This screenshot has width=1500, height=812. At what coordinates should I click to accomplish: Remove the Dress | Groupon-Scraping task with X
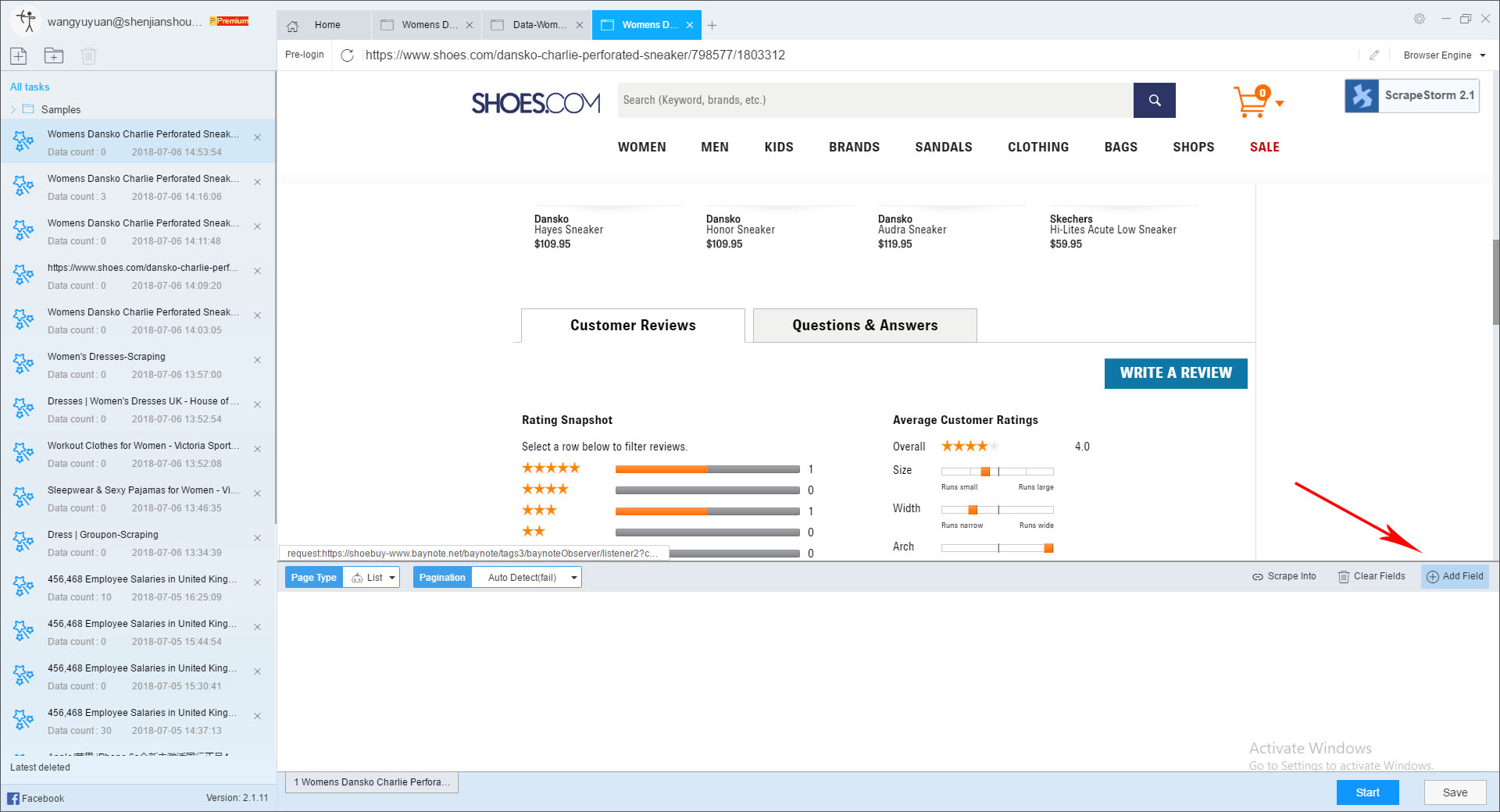[x=257, y=538]
